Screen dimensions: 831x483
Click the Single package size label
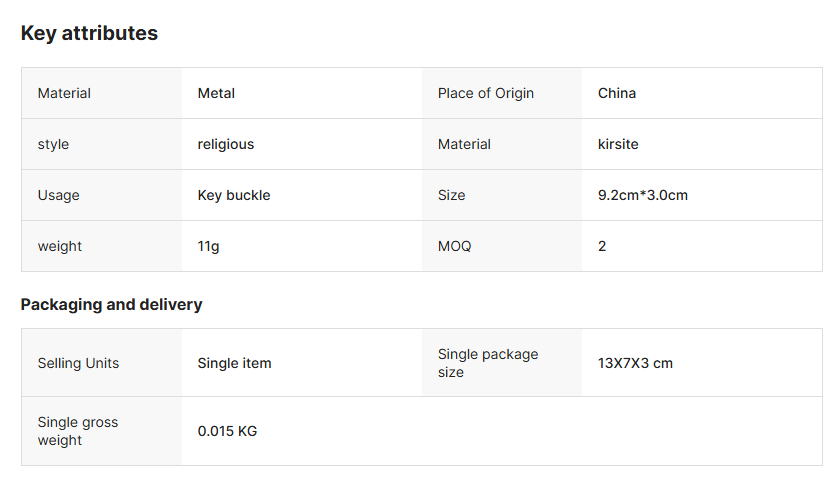[x=488, y=363]
